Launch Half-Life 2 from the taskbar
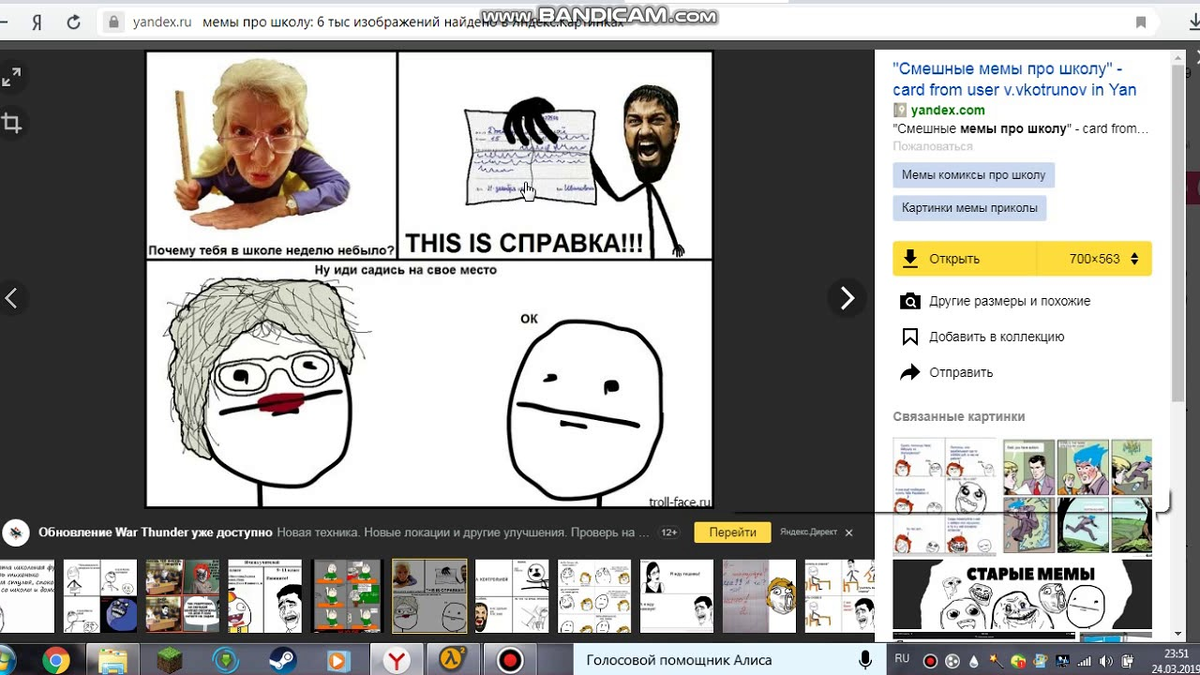The width and height of the screenshot is (1200, 675). click(x=453, y=660)
